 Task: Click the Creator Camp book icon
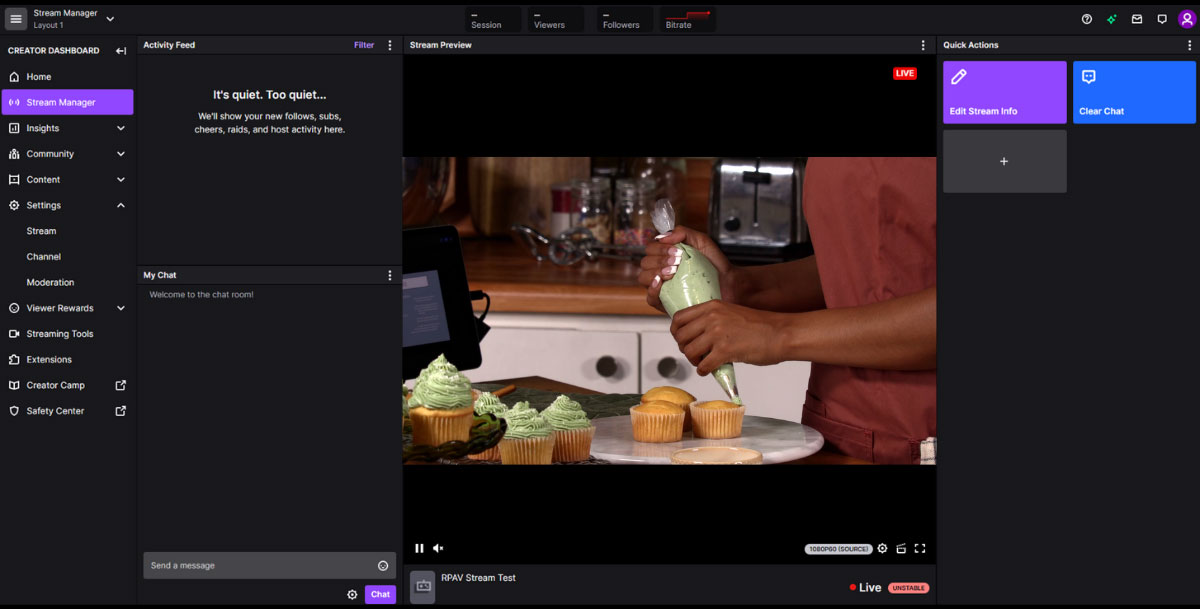(x=14, y=385)
